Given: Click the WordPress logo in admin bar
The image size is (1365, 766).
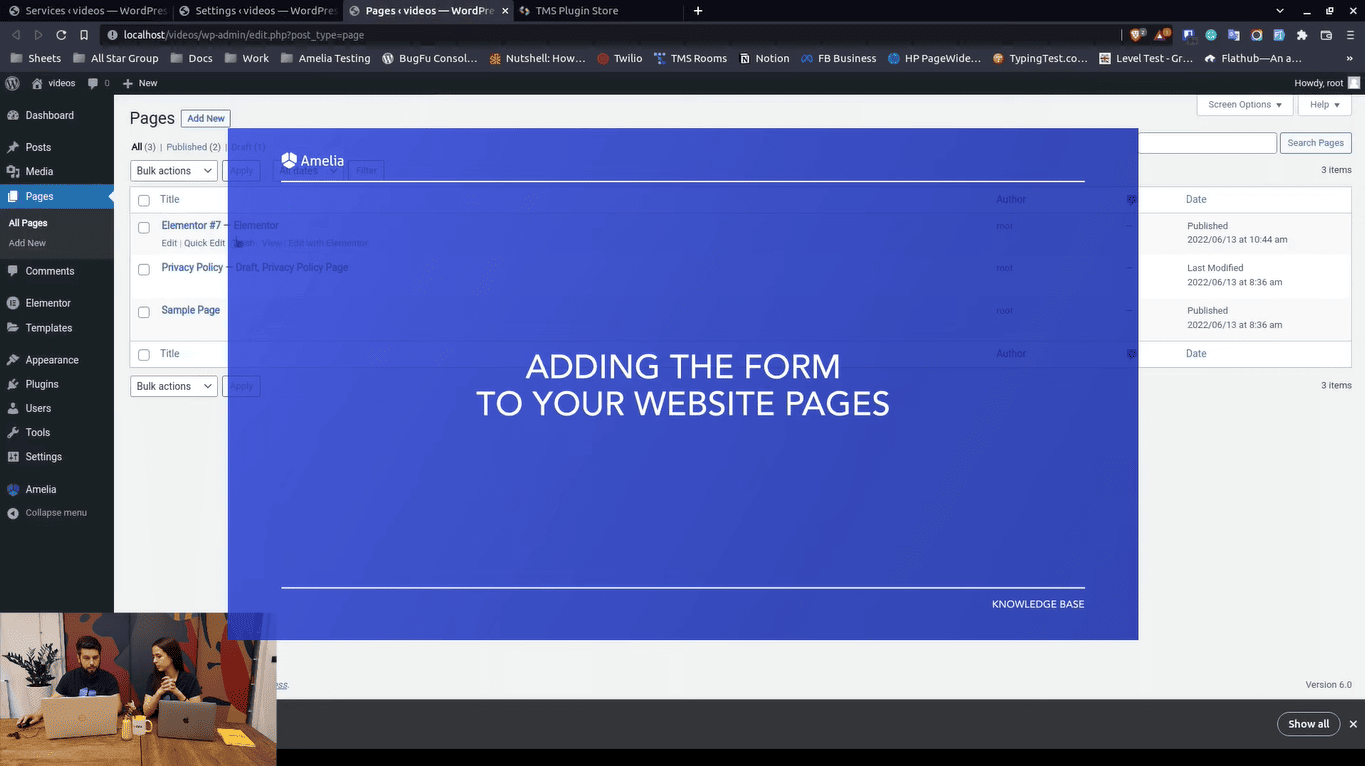Looking at the screenshot, I should (14, 83).
